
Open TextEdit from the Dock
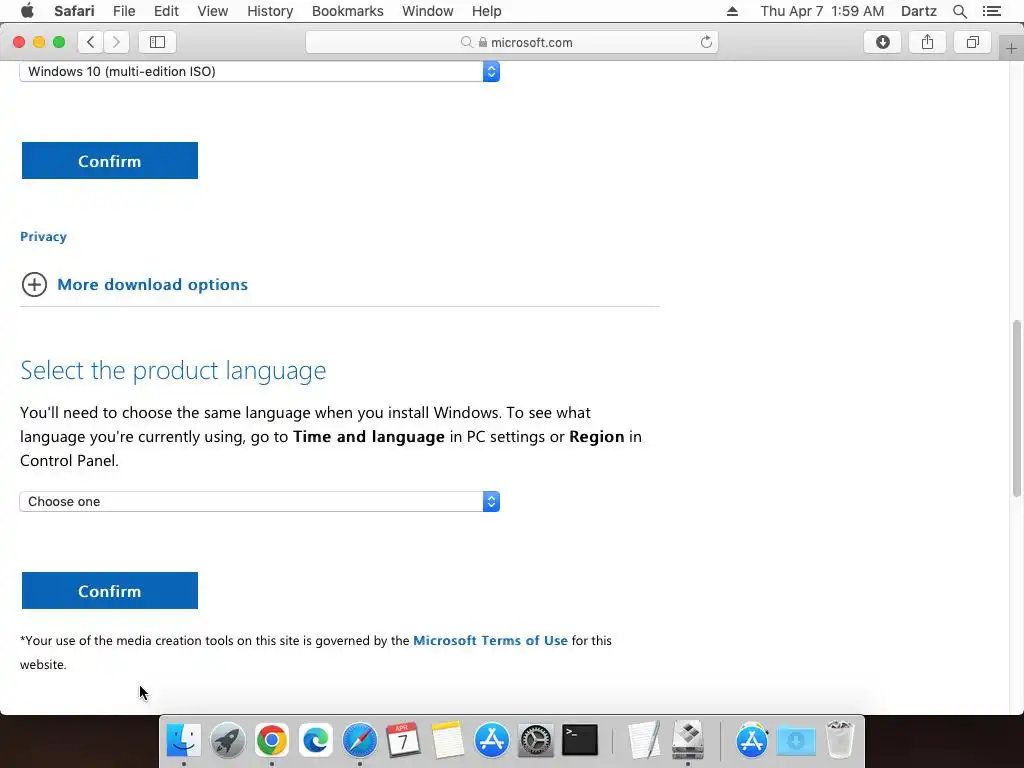point(644,741)
